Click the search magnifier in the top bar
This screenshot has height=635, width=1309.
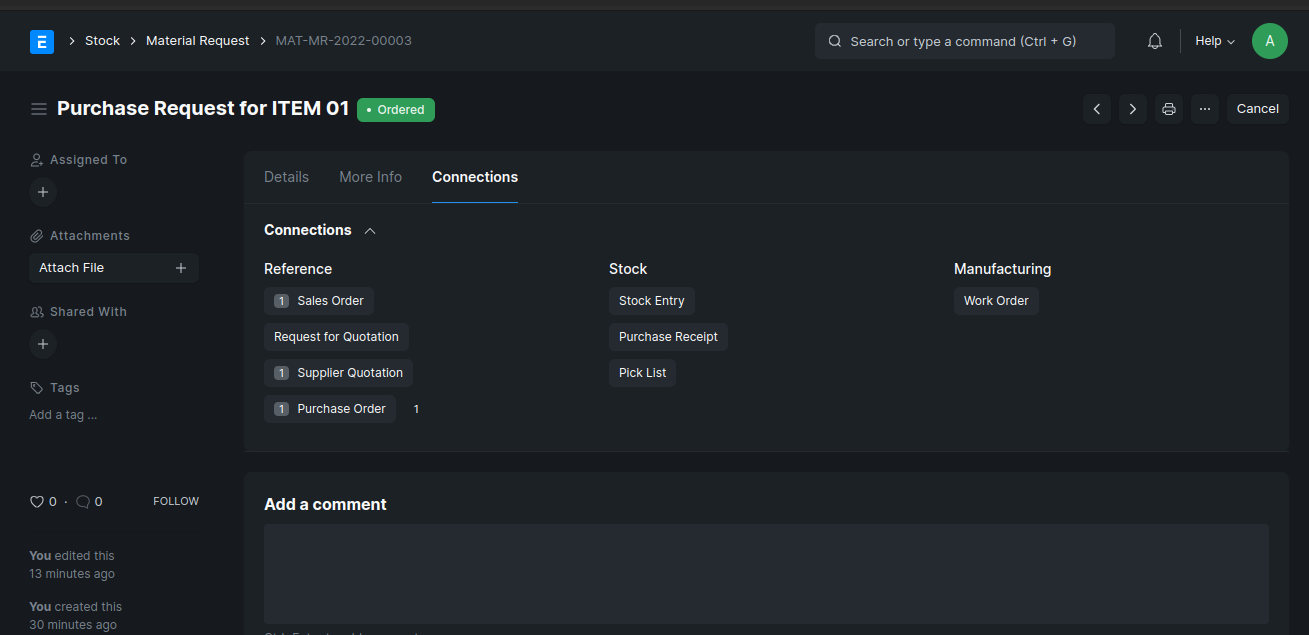coord(834,41)
